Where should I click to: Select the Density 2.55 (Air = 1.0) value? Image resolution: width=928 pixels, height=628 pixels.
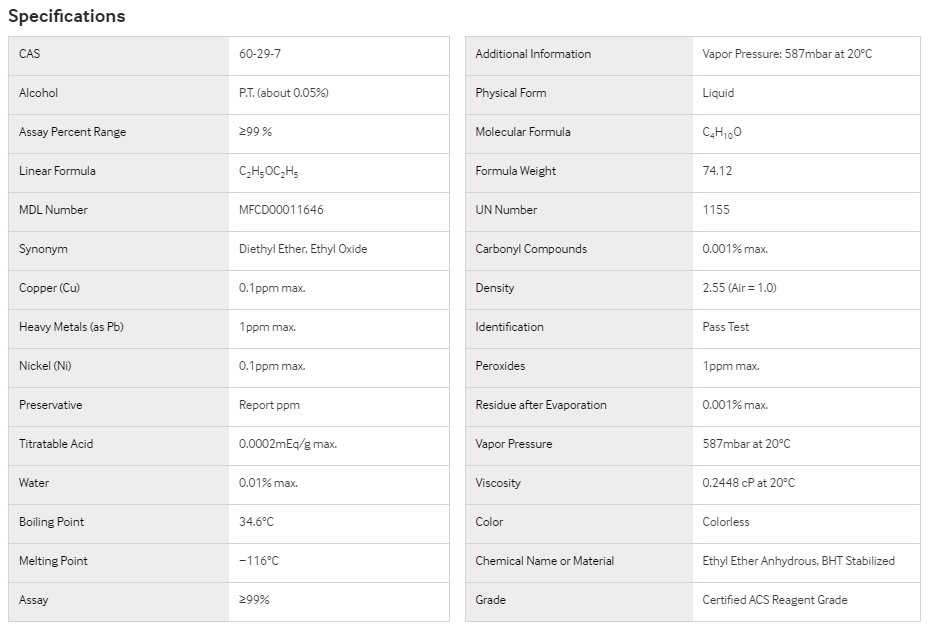tap(739, 288)
